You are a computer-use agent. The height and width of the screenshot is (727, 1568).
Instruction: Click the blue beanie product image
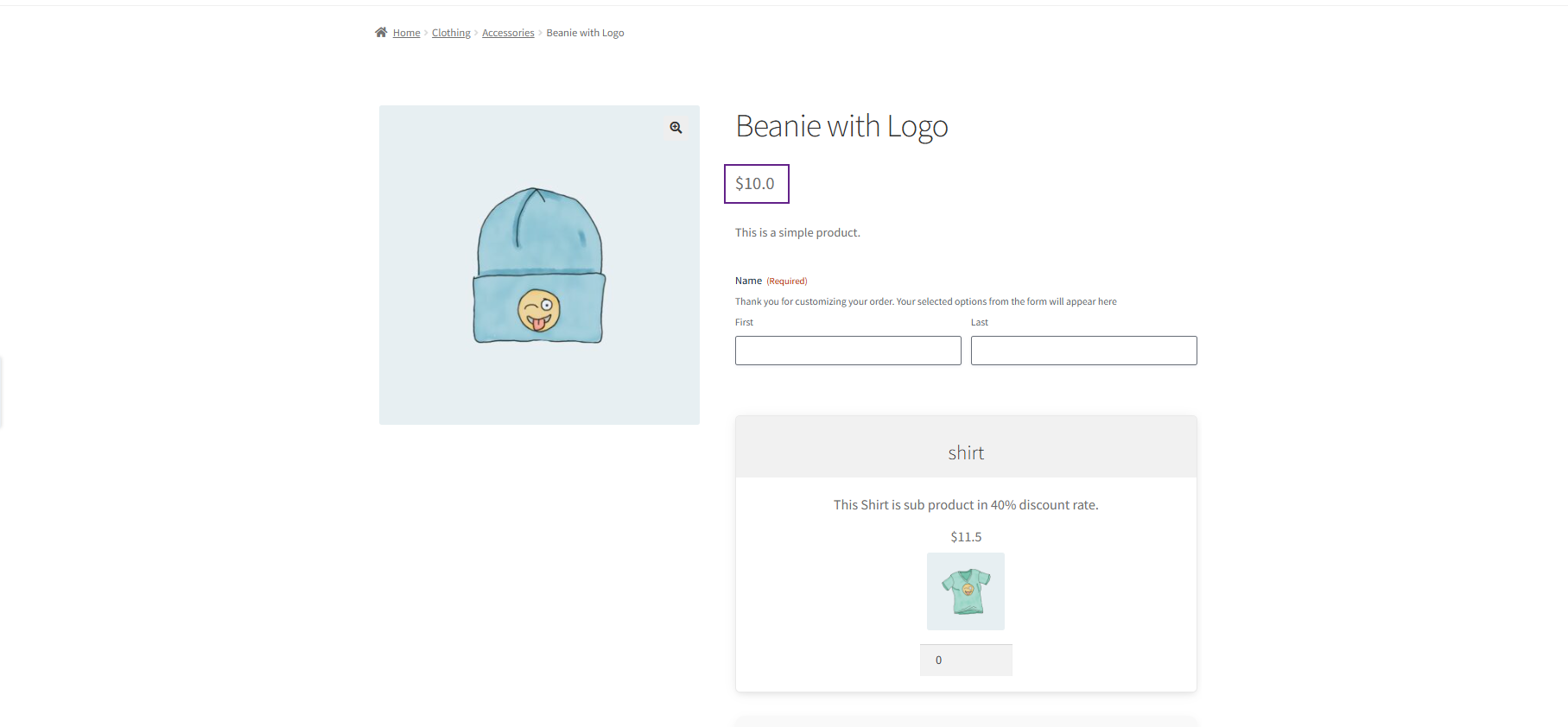[x=538, y=265]
